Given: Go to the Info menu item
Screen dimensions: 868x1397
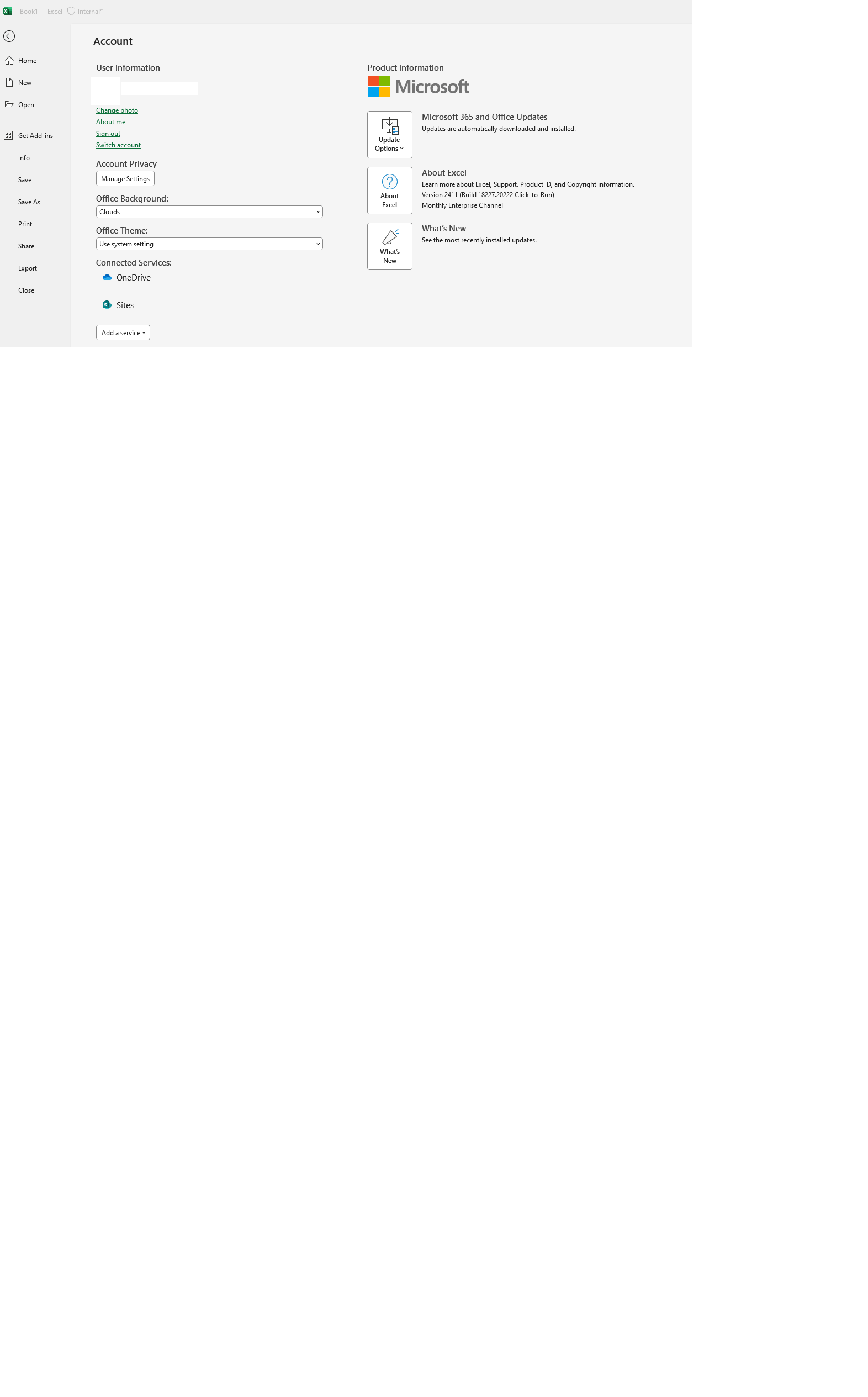Looking at the screenshot, I should [x=24, y=158].
